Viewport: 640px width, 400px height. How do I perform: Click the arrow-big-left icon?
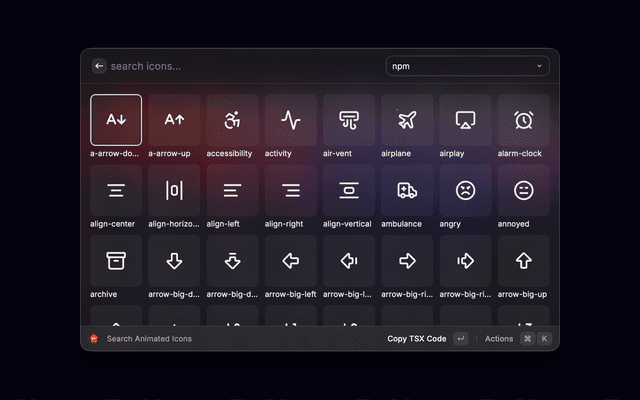pyautogui.click(x=291, y=261)
